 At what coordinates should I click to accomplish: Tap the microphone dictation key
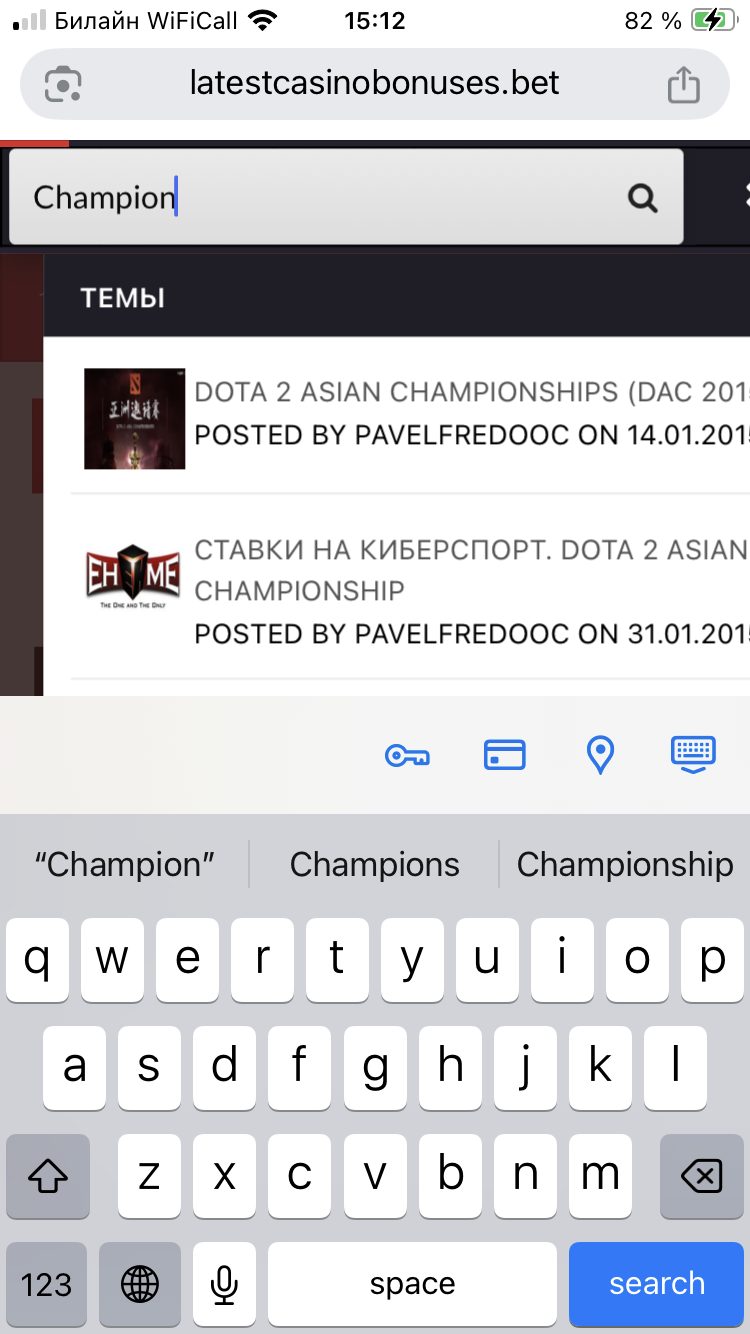tap(224, 1284)
